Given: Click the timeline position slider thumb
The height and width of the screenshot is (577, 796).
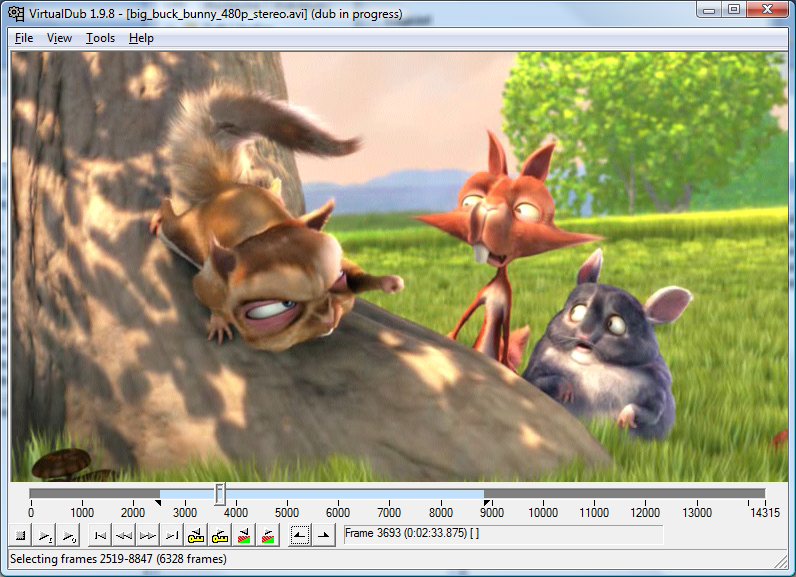Looking at the screenshot, I should 220,494.
